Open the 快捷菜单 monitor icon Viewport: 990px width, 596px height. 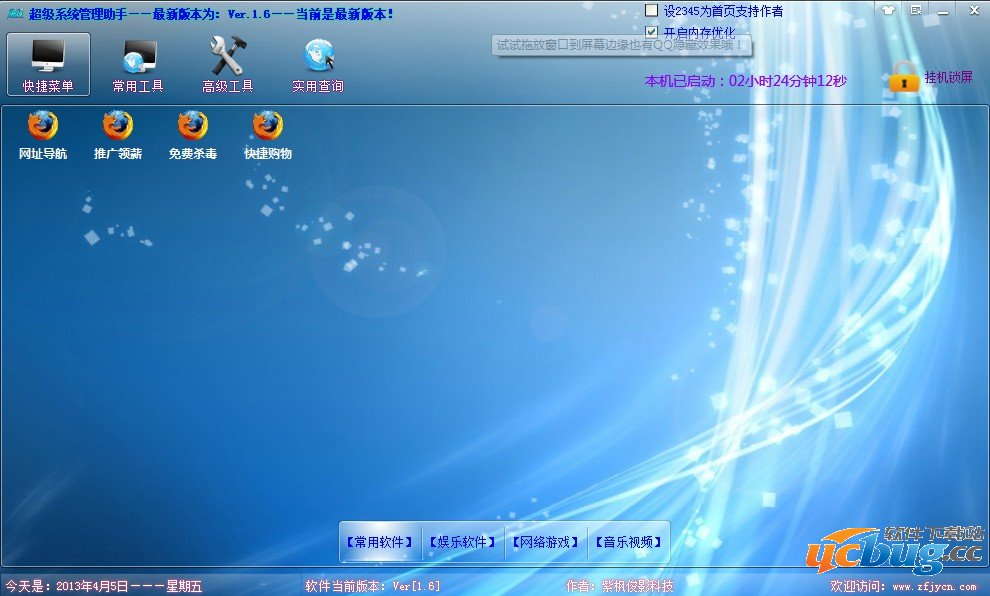48,56
